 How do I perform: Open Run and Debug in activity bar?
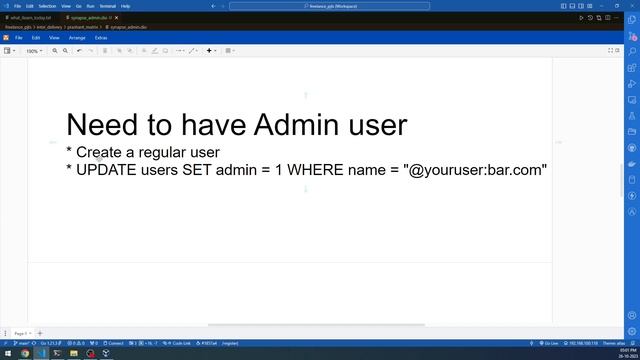[x=632, y=84]
